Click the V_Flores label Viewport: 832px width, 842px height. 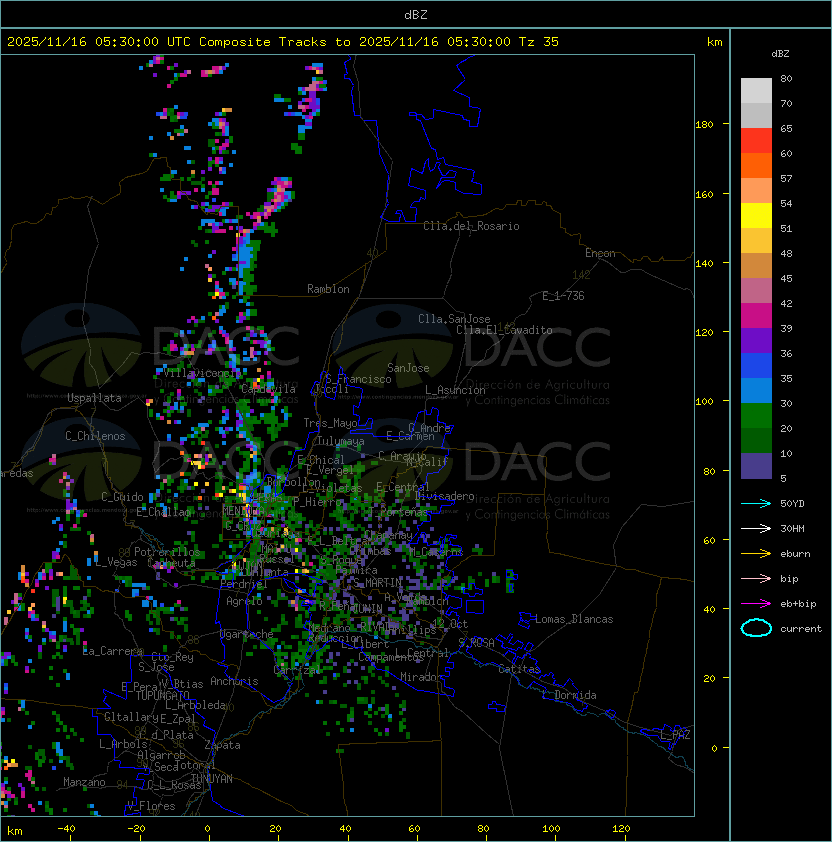[151, 807]
